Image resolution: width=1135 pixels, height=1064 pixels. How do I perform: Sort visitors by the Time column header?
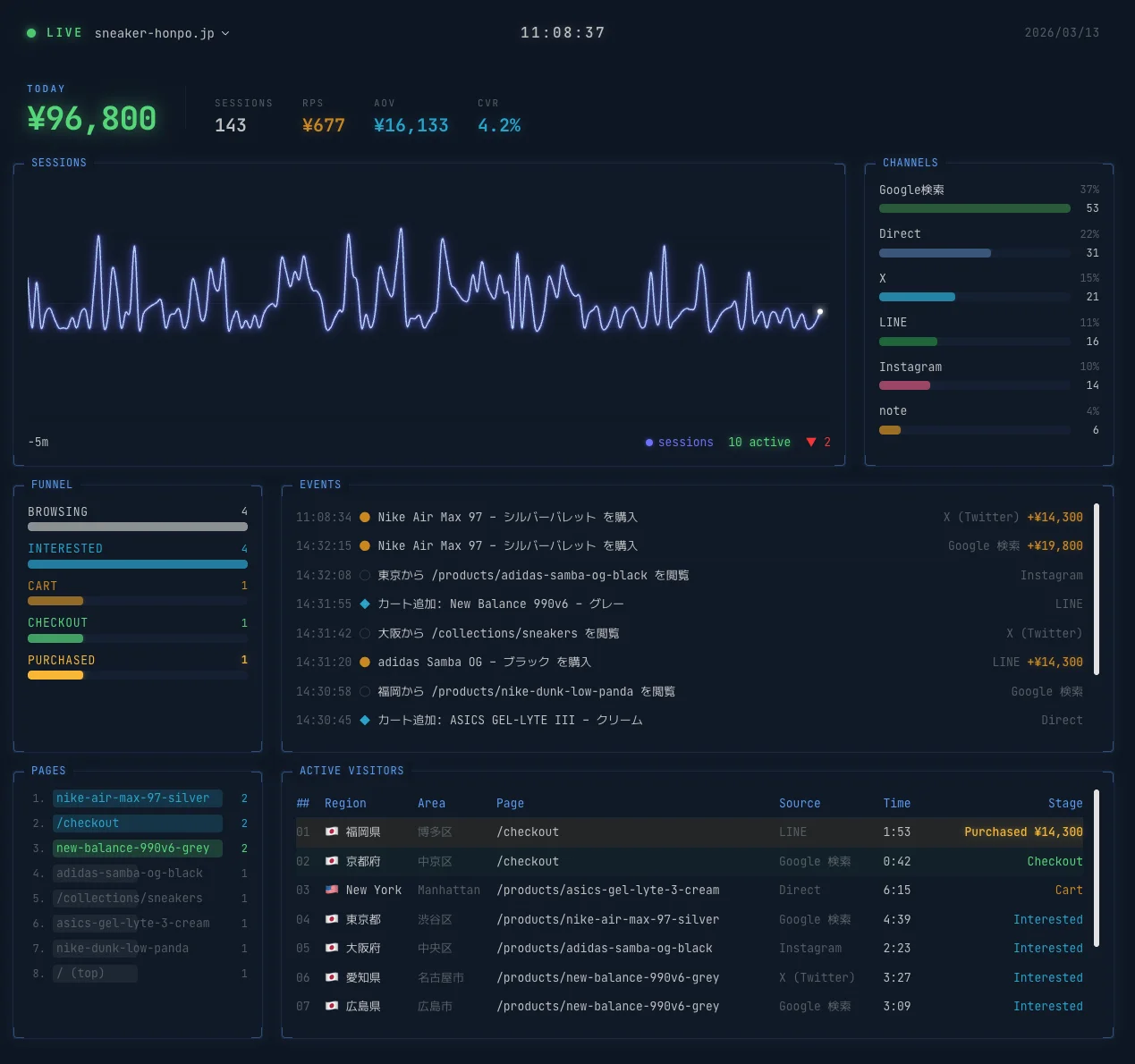(896, 803)
